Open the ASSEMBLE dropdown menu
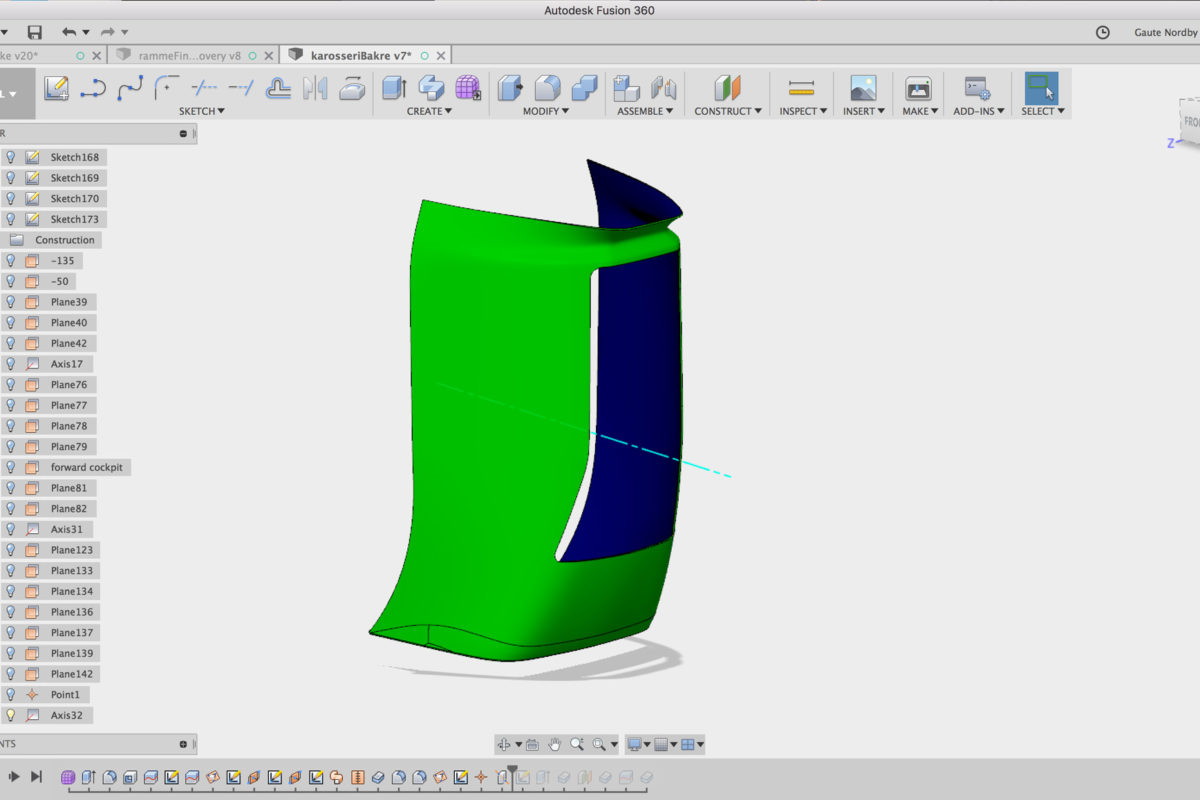Image resolution: width=1200 pixels, height=800 pixels. coord(645,111)
